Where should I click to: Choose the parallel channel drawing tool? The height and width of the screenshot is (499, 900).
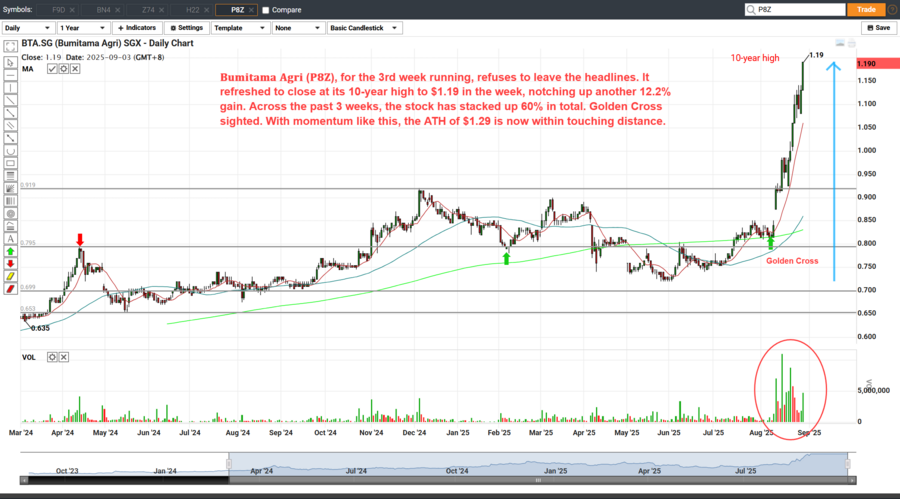click(x=10, y=126)
